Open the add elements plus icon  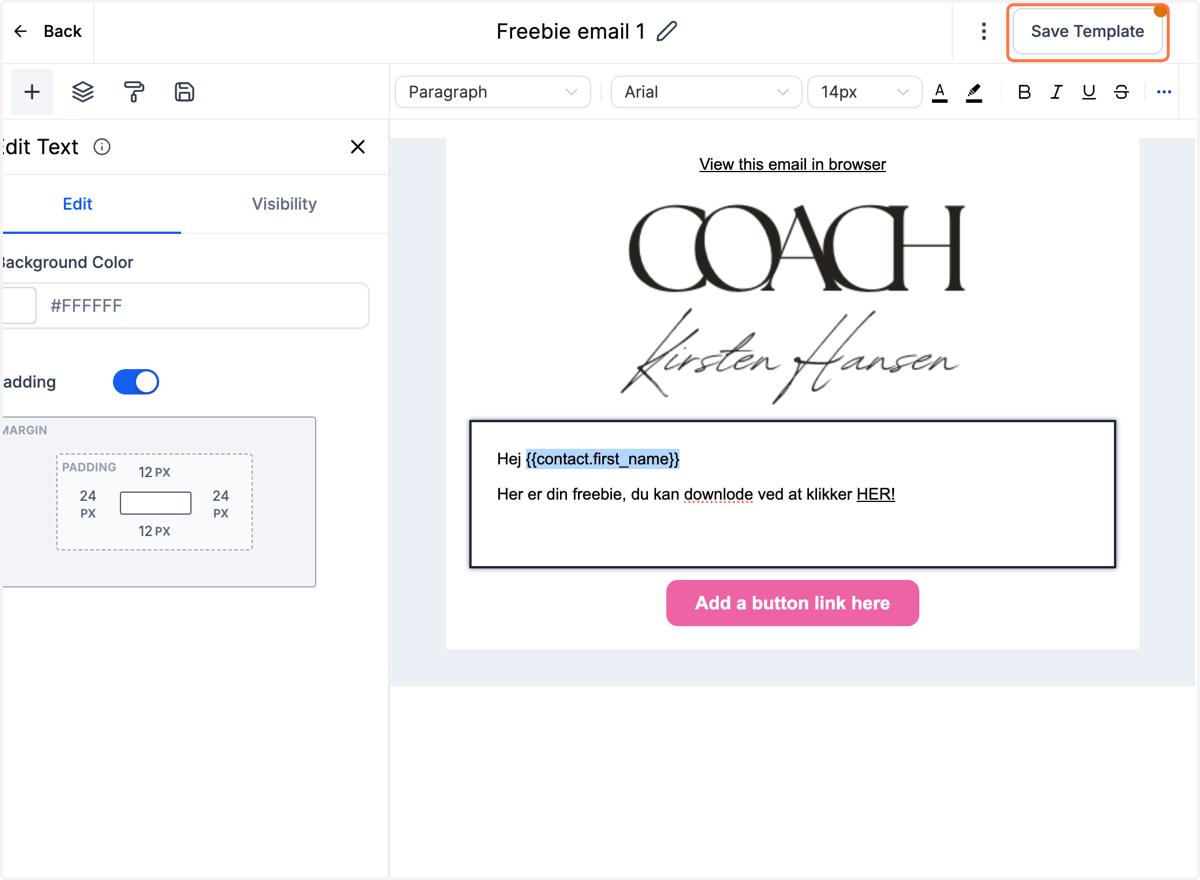pos(32,92)
